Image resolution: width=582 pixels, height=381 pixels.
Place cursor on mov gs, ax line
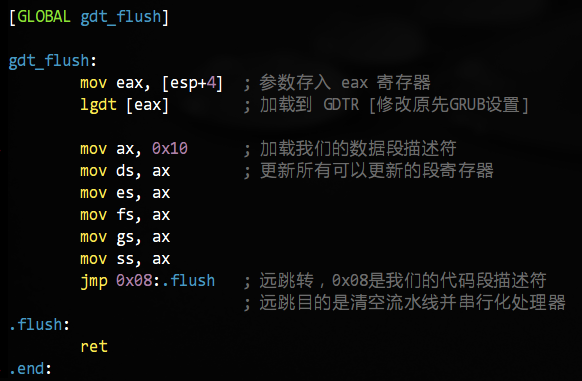point(125,237)
